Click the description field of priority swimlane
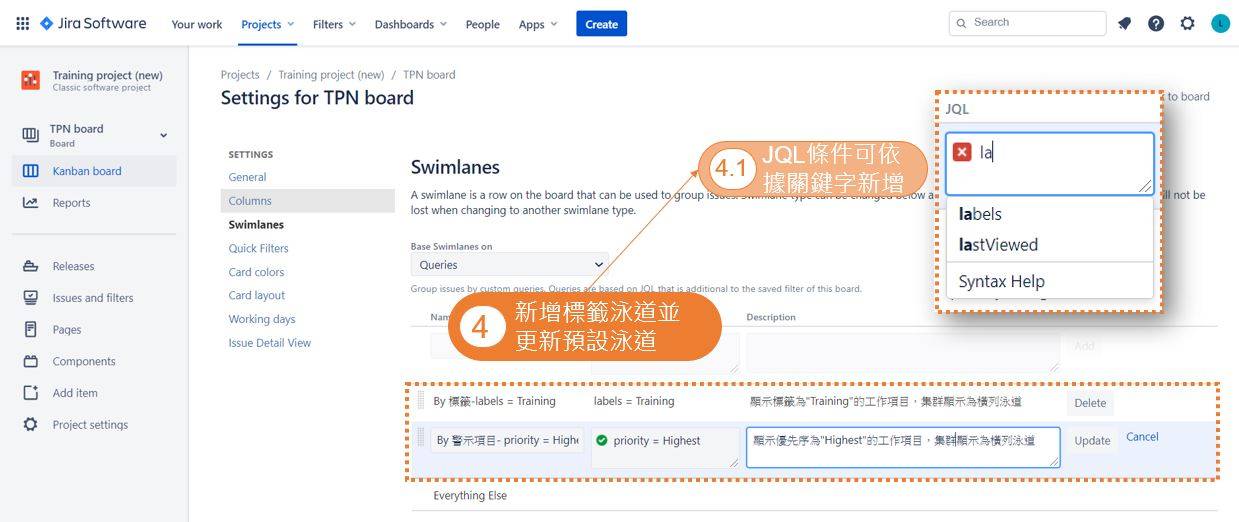Screen dimensions: 1239x522 pos(903,448)
